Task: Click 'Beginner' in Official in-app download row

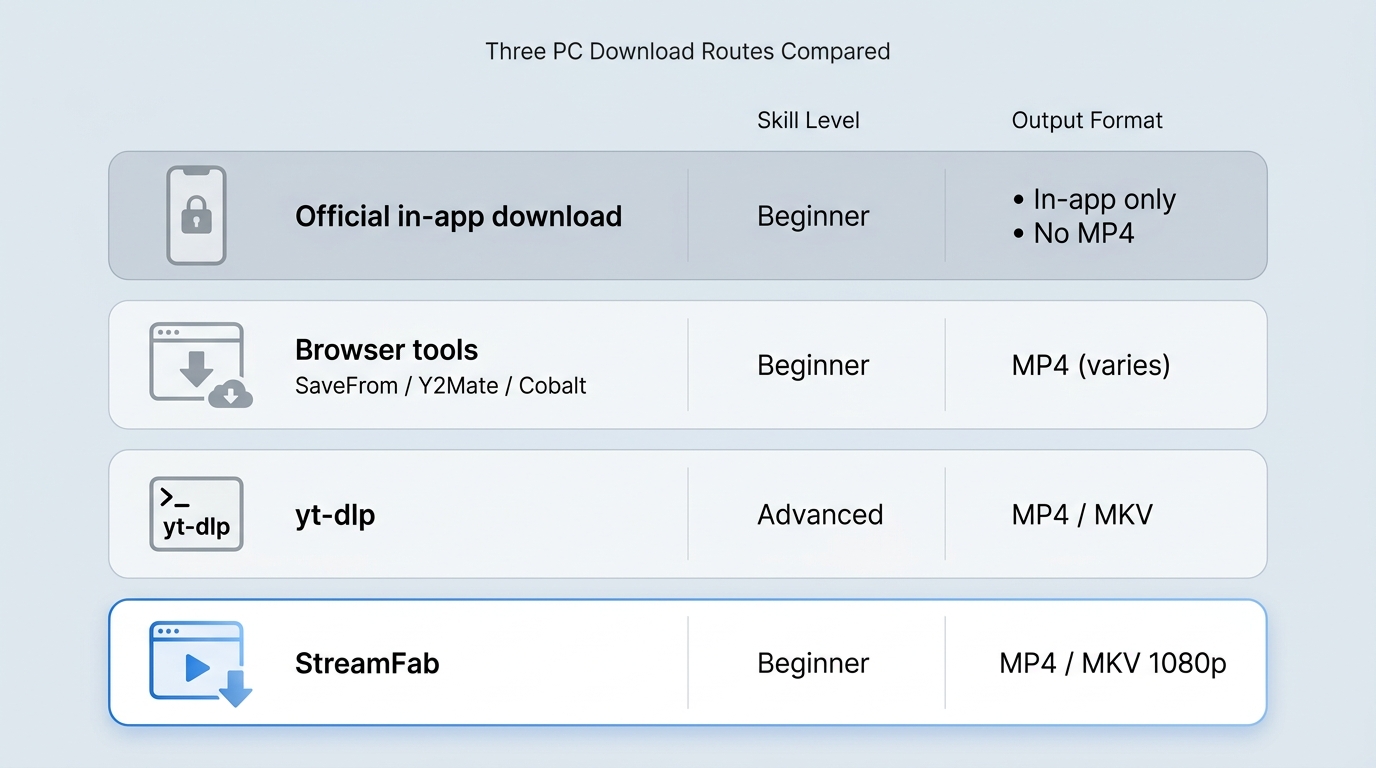Action: tap(813, 217)
